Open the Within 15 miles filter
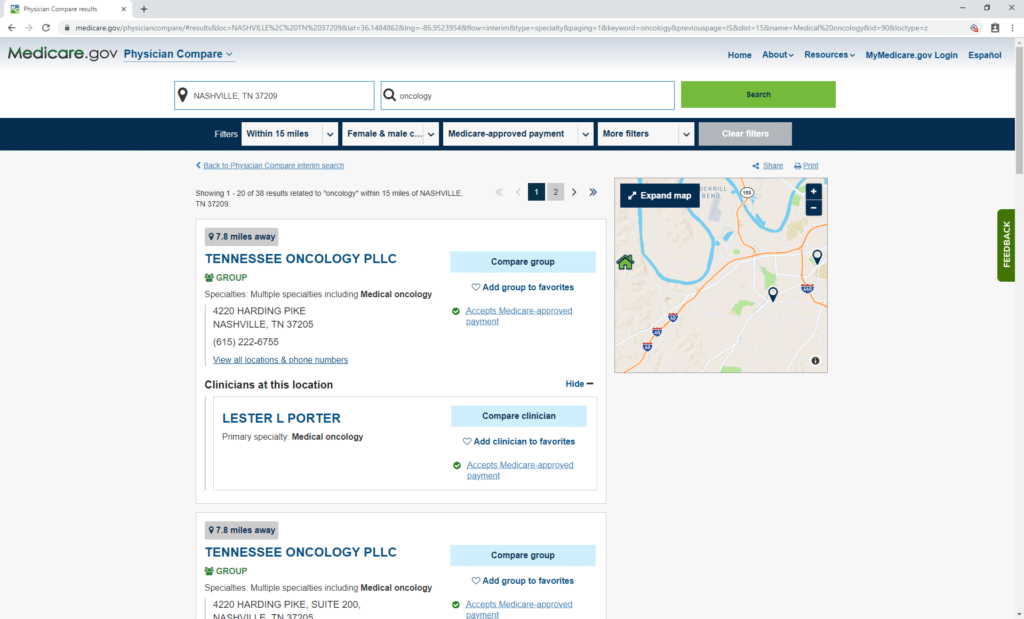This screenshot has width=1024, height=619. [290, 134]
